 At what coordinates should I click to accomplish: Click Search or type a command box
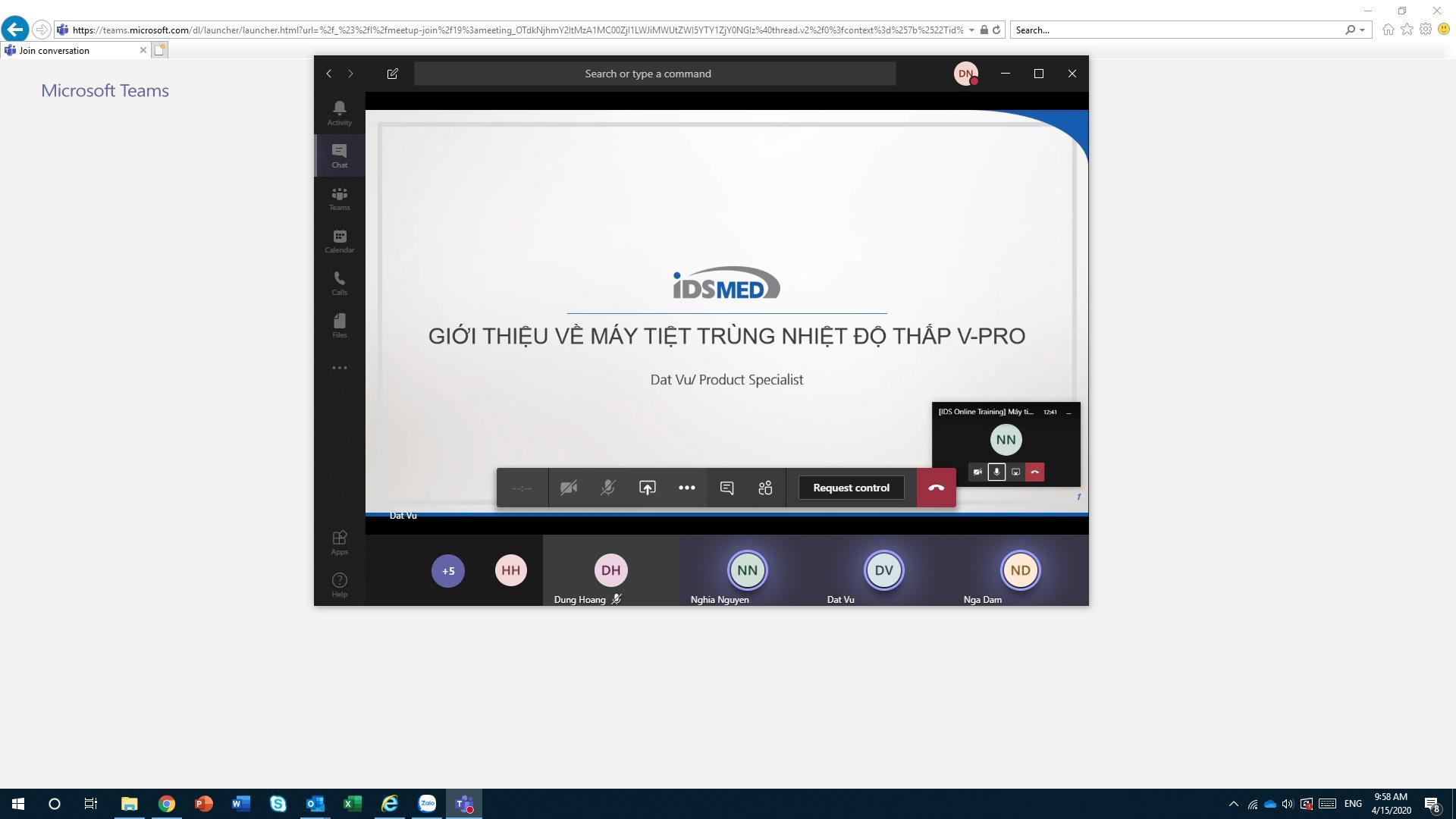coord(654,74)
